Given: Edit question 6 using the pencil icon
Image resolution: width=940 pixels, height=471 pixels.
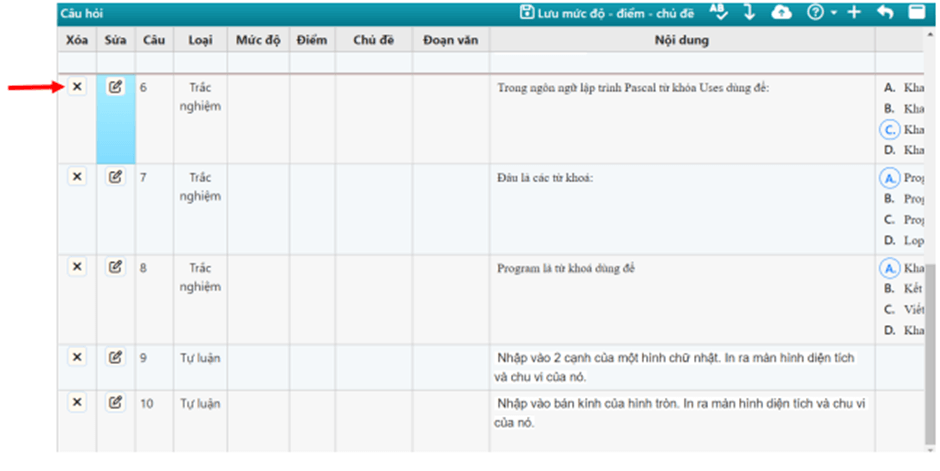Looking at the screenshot, I should pyautogui.click(x=115, y=87).
